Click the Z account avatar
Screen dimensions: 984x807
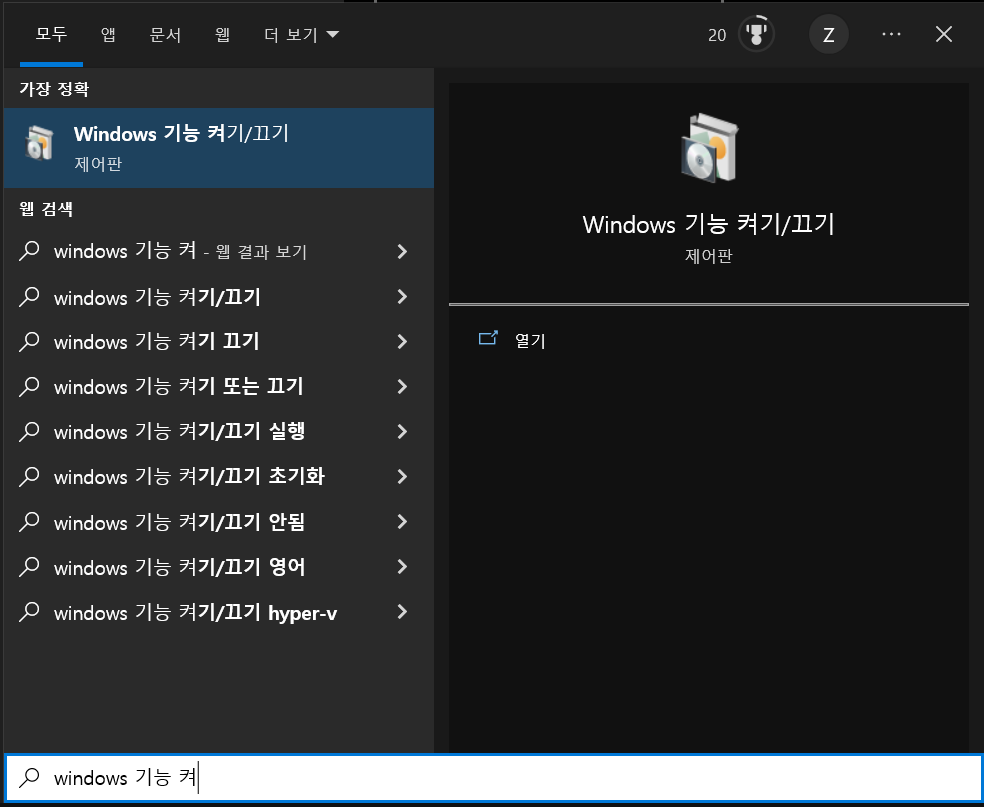[828, 35]
